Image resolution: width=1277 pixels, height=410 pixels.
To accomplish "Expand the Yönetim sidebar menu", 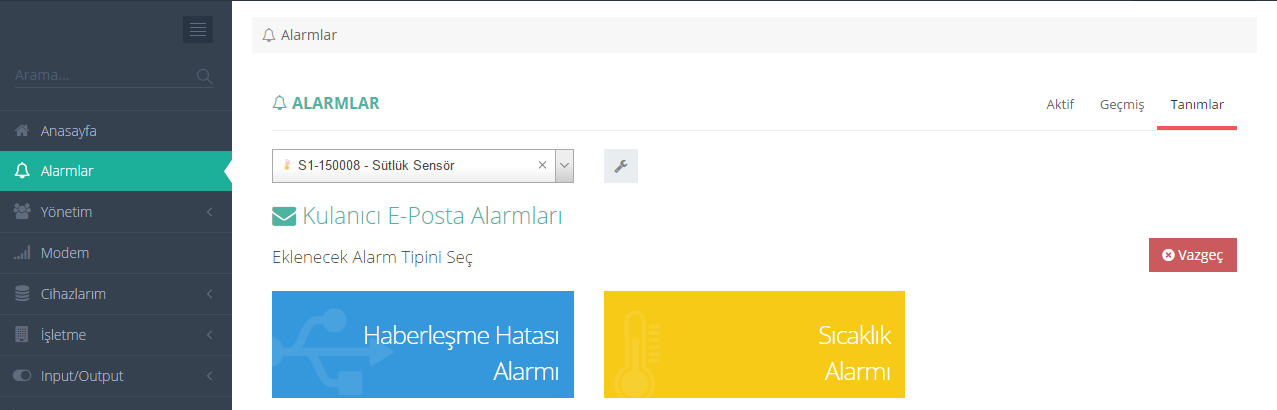I will [116, 212].
